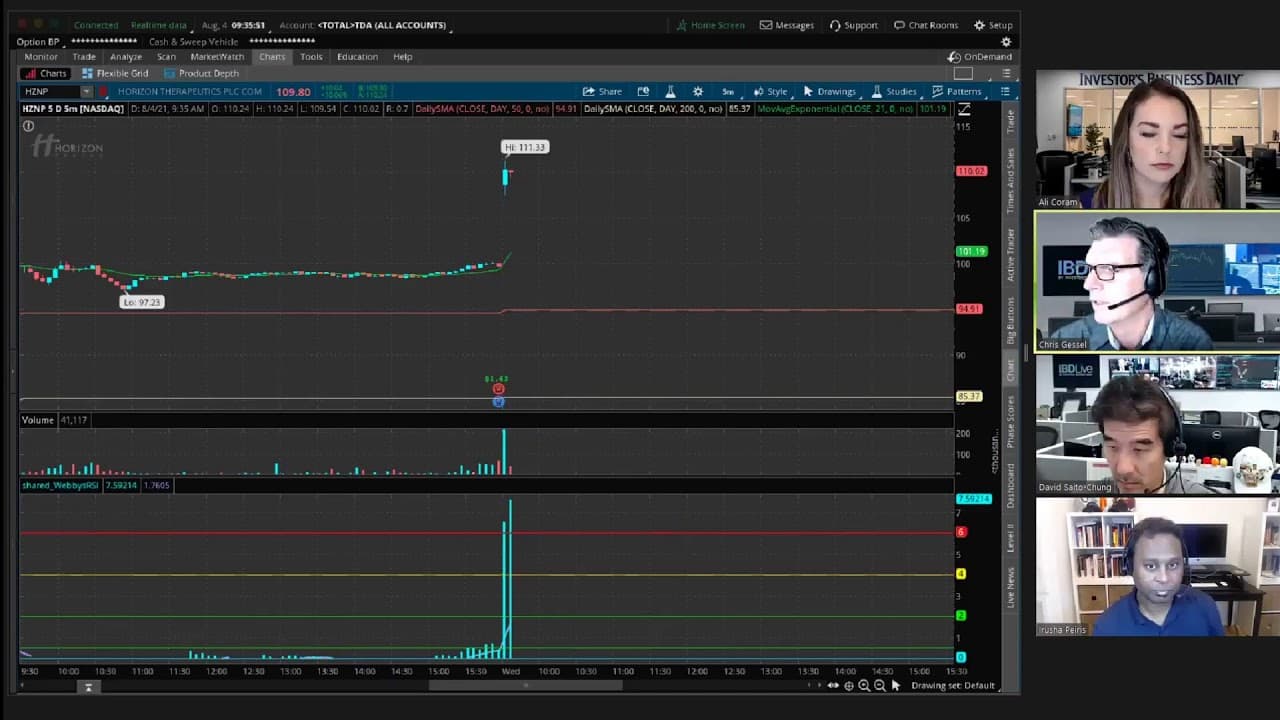The image size is (1280, 720).
Task: Open Level II sidebar panel
Action: tap(1010, 537)
